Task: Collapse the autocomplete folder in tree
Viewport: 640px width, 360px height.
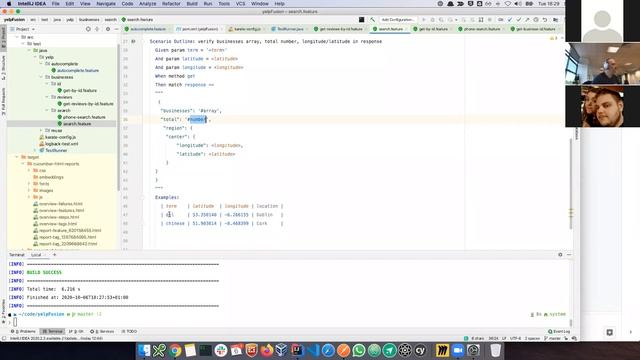Action: coord(41,64)
